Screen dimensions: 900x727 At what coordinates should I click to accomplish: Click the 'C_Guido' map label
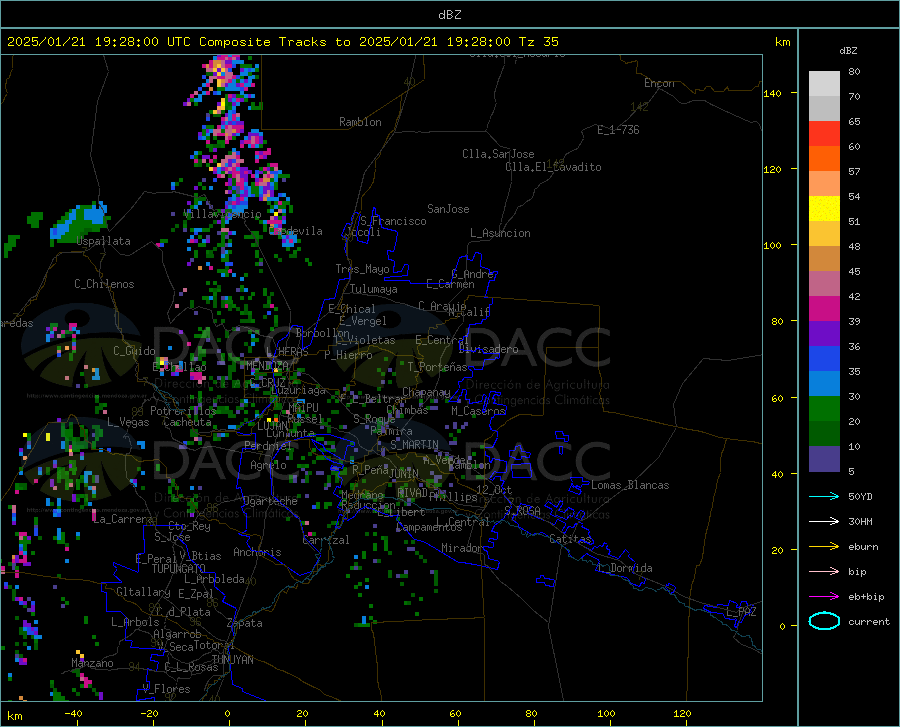(x=134, y=351)
